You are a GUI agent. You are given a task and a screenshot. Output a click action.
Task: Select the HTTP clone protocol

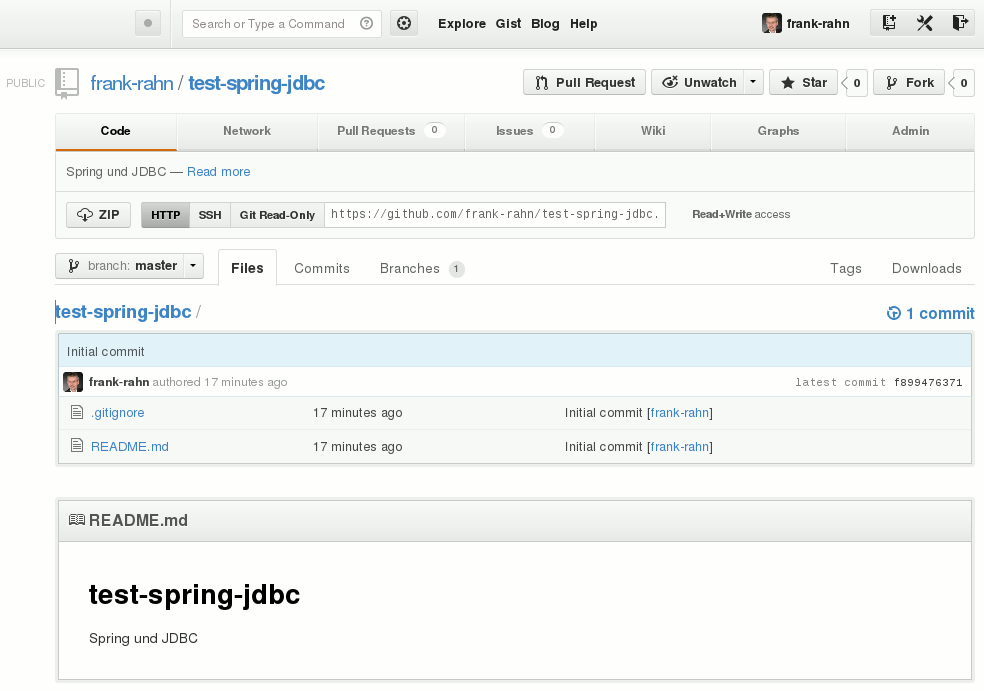coord(165,215)
